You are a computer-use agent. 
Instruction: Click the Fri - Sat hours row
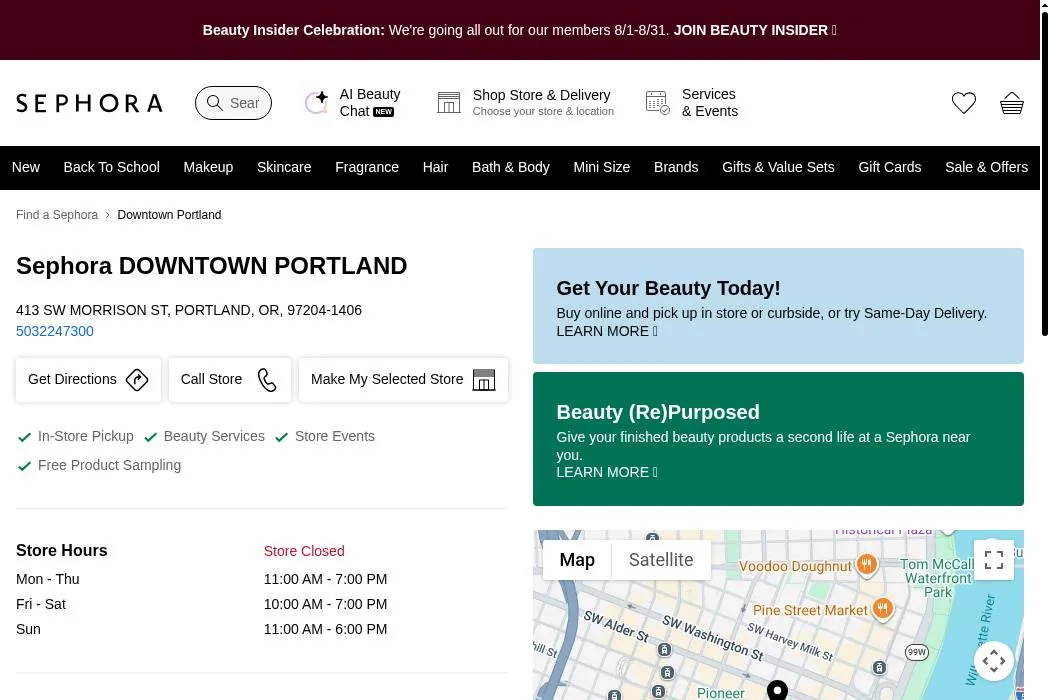click(202, 604)
